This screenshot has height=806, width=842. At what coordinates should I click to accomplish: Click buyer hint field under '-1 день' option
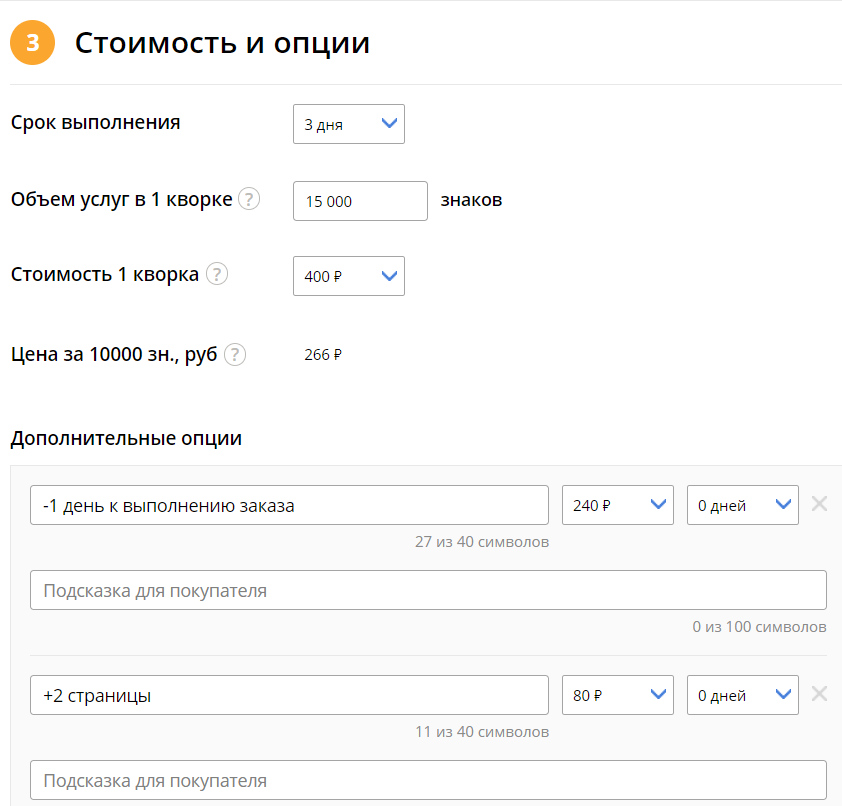click(x=428, y=590)
